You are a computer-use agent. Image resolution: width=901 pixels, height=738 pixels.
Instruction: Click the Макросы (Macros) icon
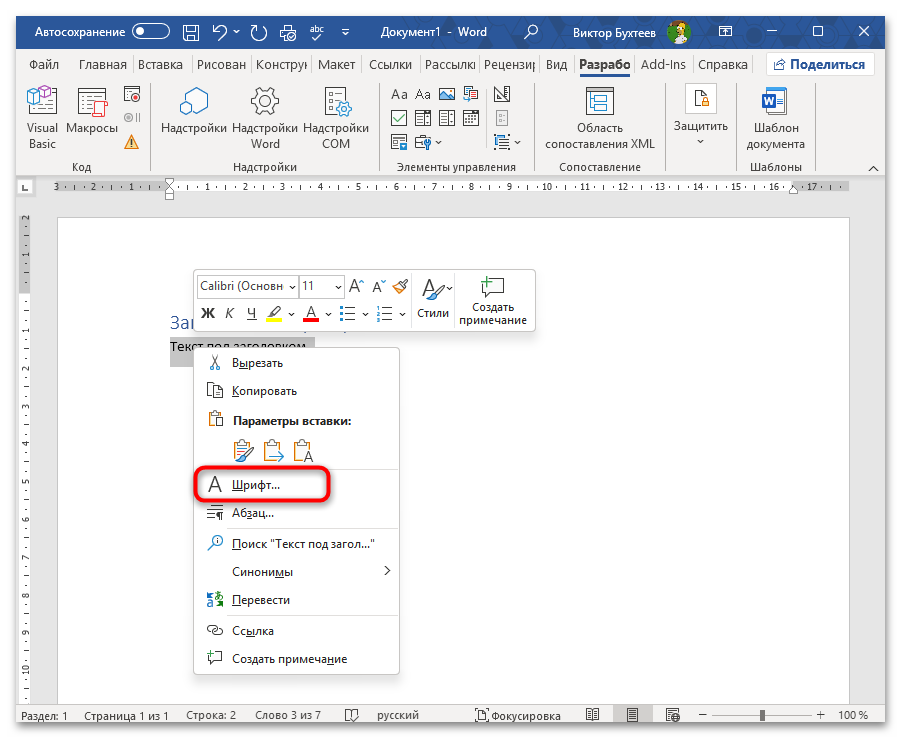(92, 117)
